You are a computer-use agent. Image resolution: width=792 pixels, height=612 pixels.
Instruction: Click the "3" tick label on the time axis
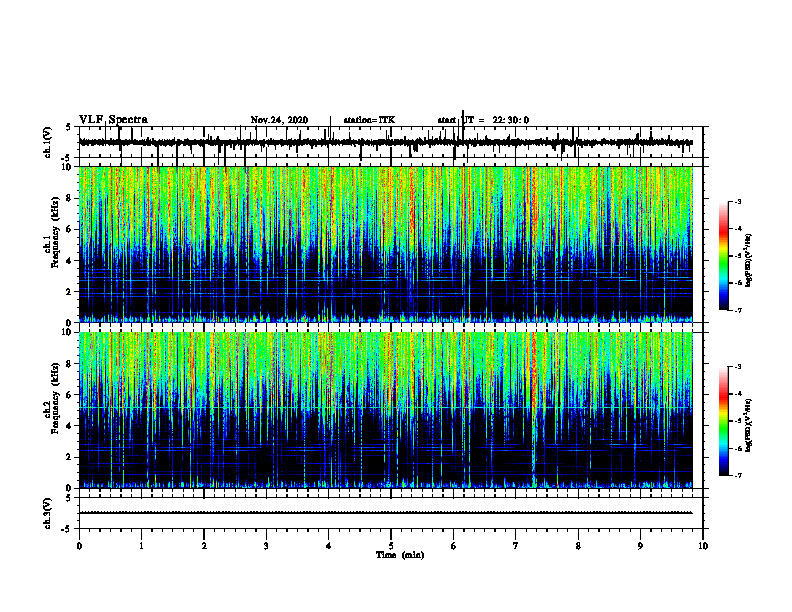coord(266,546)
